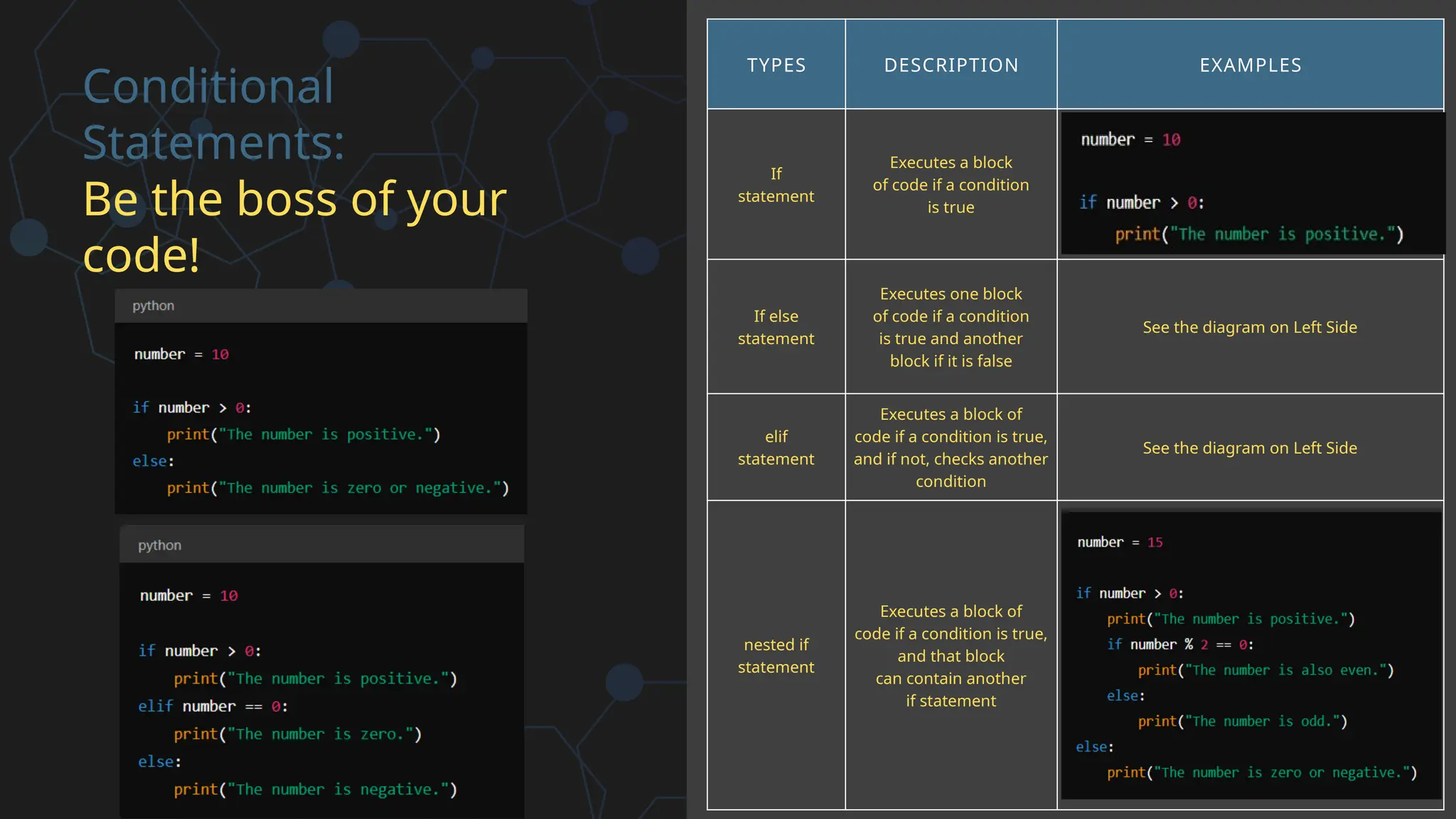Viewport: 1456px width, 819px height.
Task: Select the 'elif statement' cell
Action: pyautogui.click(x=776, y=447)
